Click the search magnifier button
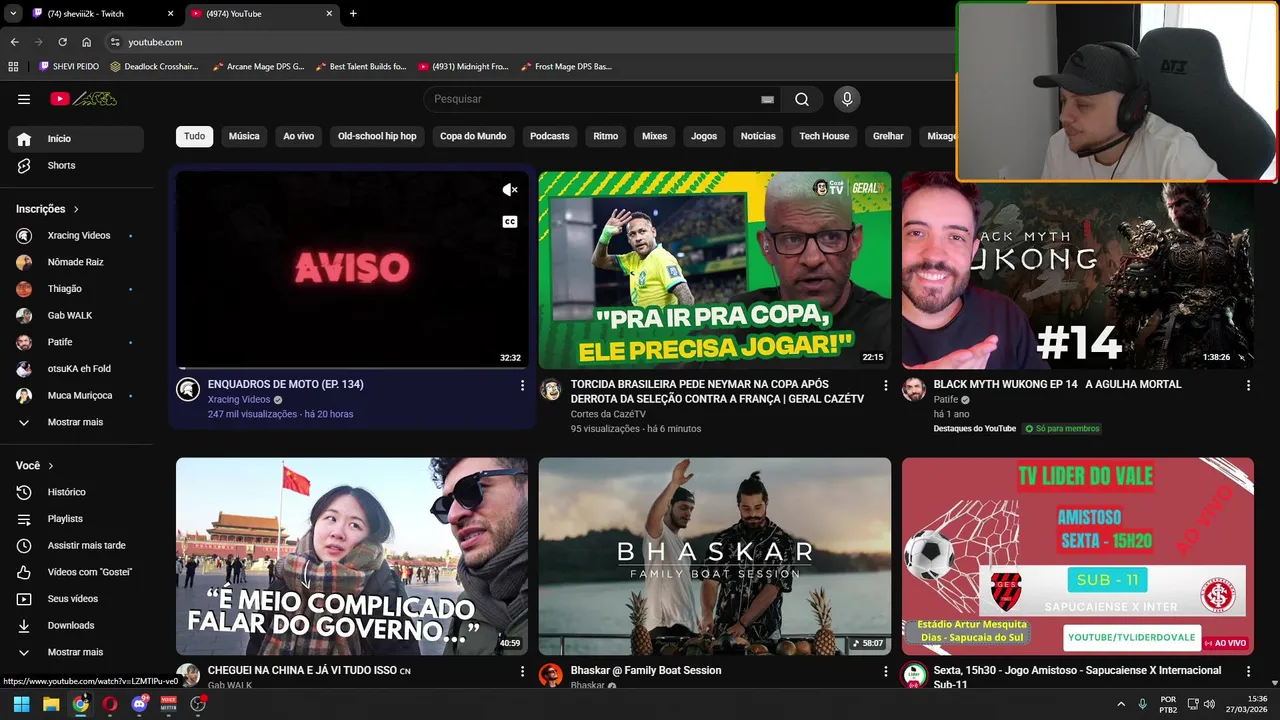 (802, 99)
